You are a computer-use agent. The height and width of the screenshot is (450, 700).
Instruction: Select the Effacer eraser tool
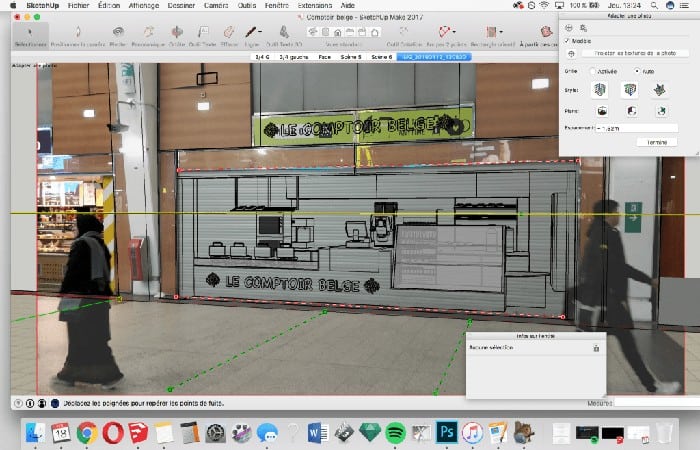(229, 35)
